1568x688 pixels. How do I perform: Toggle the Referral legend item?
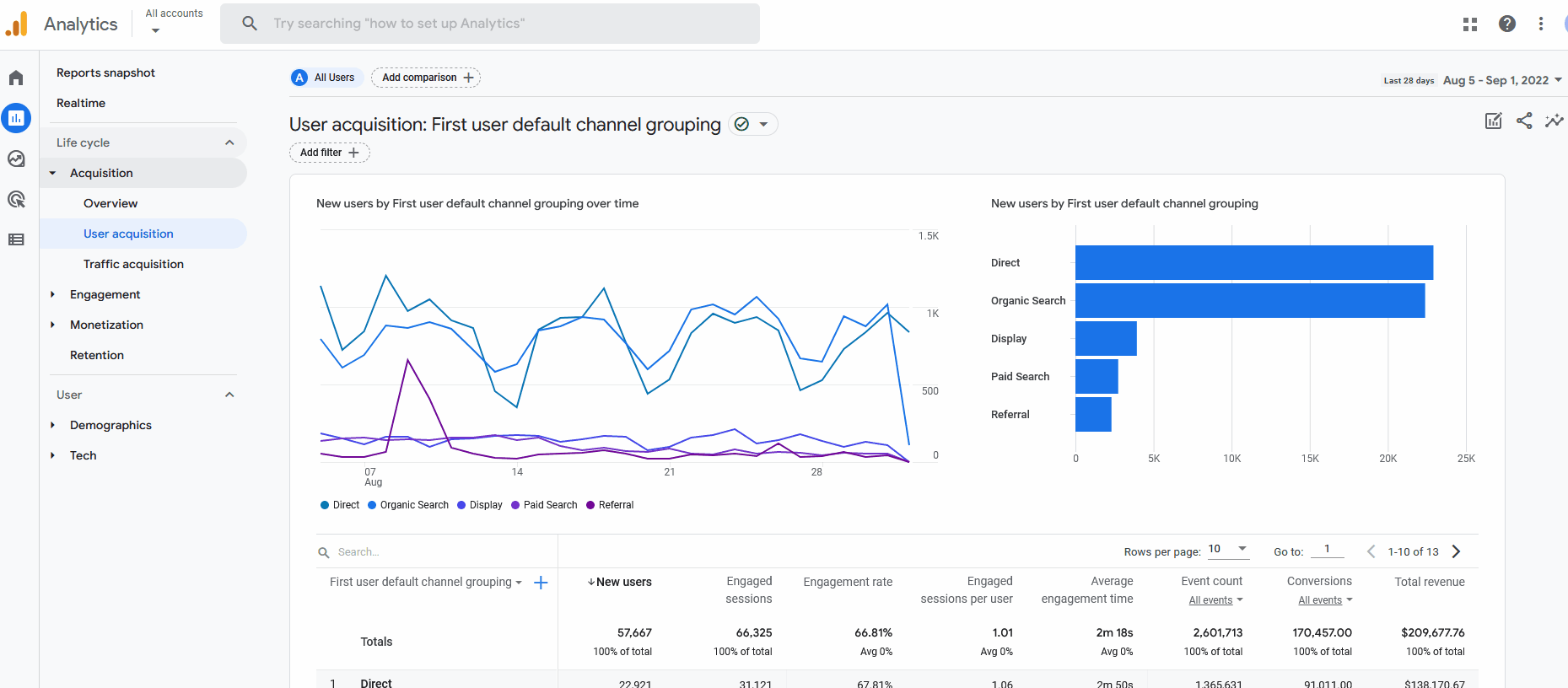pyautogui.click(x=610, y=505)
